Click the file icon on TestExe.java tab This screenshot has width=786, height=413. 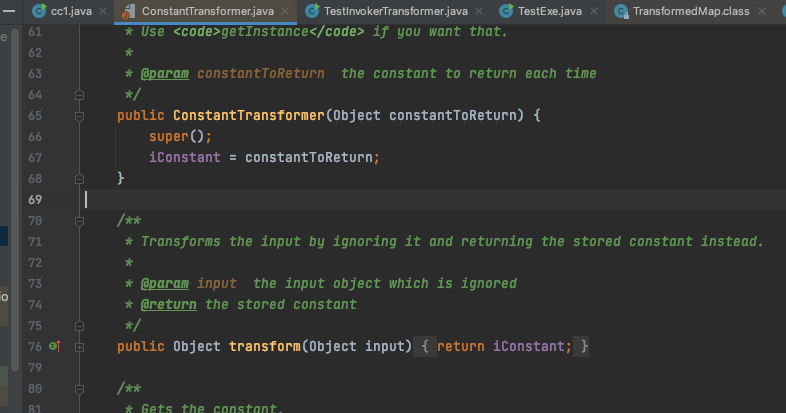pyautogui.click(x=508, y=11)
